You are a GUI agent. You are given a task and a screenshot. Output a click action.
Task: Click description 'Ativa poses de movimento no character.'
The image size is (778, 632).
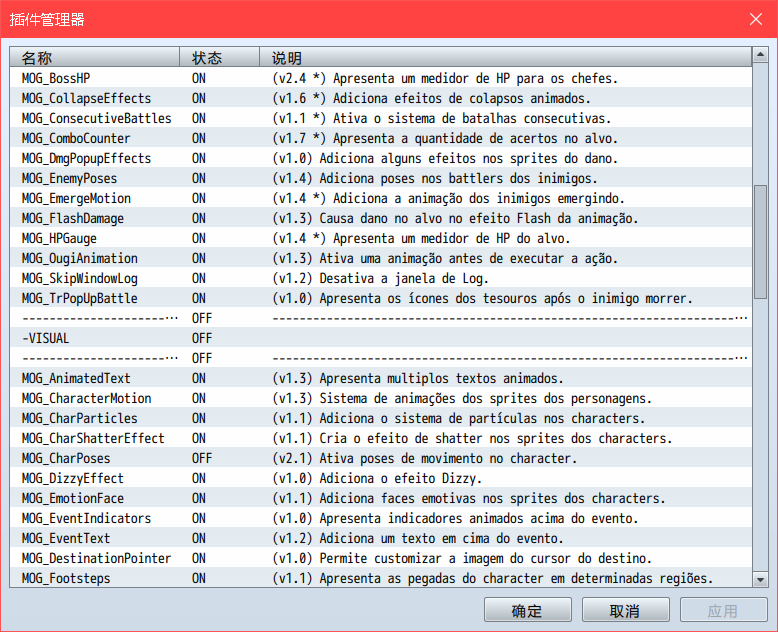(x=448, y=458)
